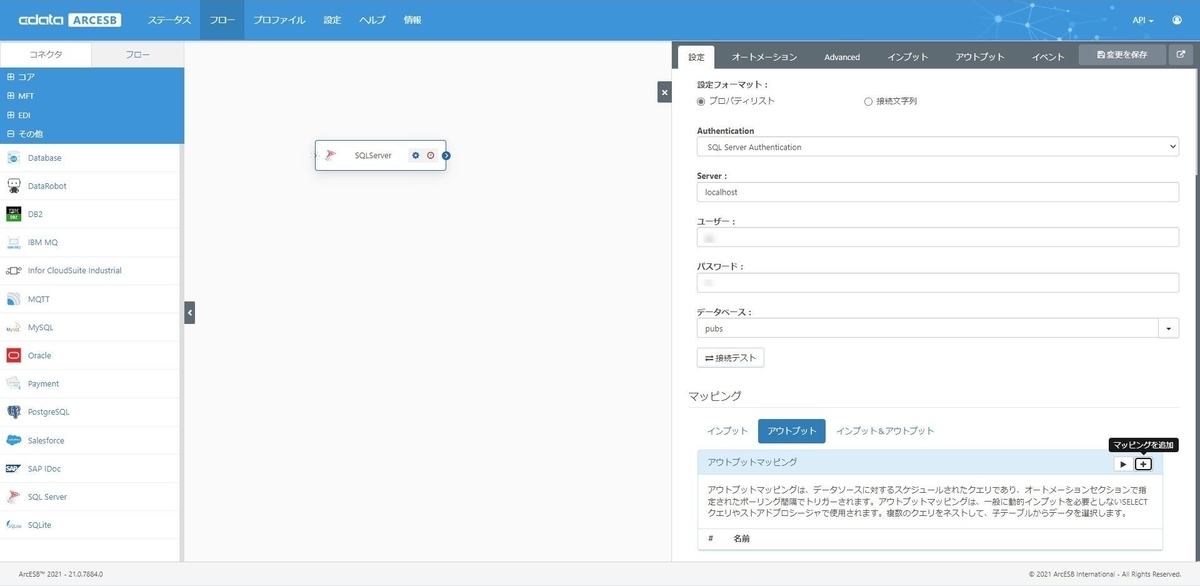Open 設定 in top navigation bar
This screenshot has width=1200, height=586.
(333, 20)
